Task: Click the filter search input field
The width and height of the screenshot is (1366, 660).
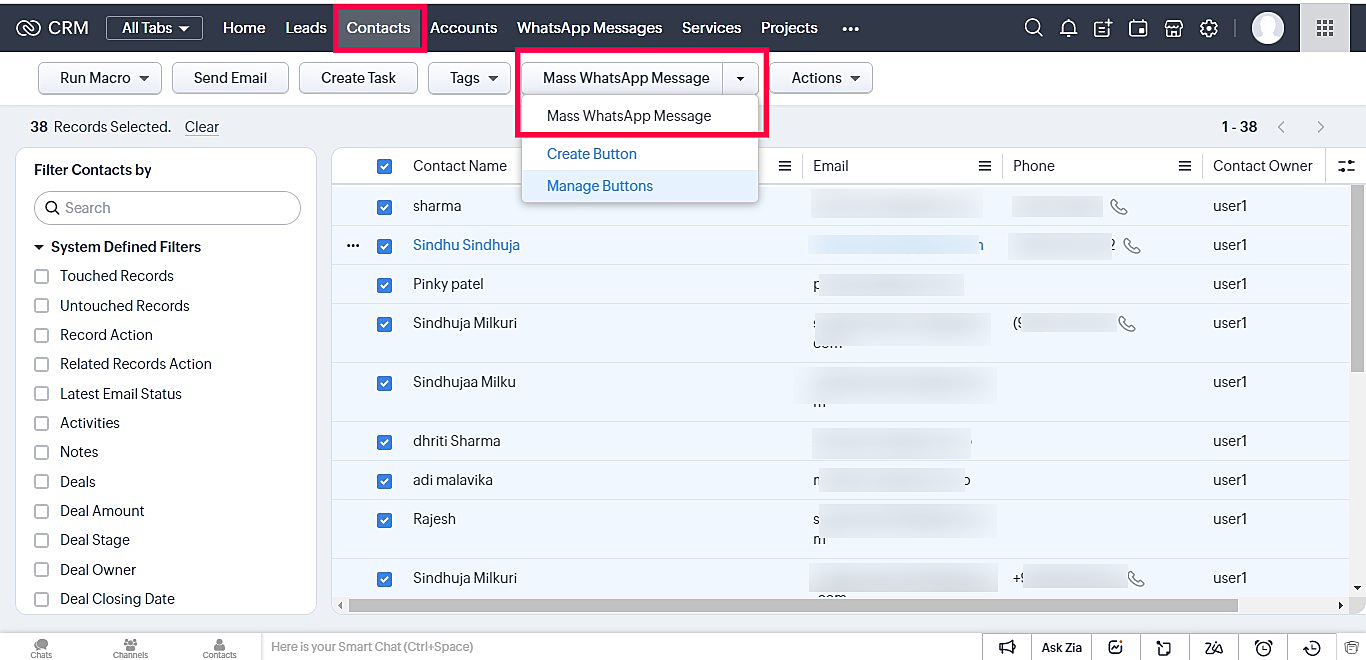Action: [168, 208]
